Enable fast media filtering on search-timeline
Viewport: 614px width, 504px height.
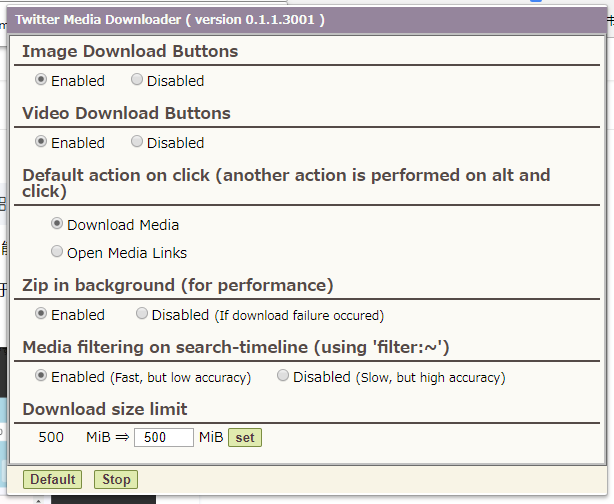(41, 376)
